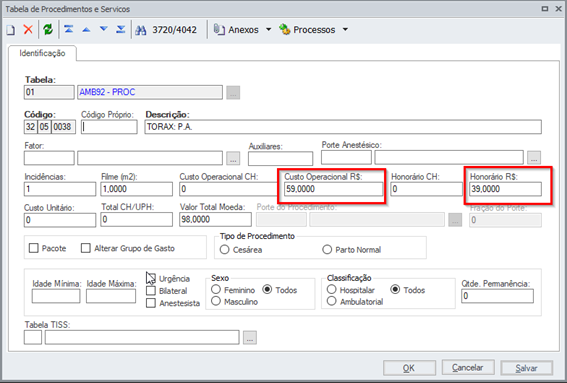Check the Bilateral checkbox
The image size is (567, 383).
click(x=151, y=291)
